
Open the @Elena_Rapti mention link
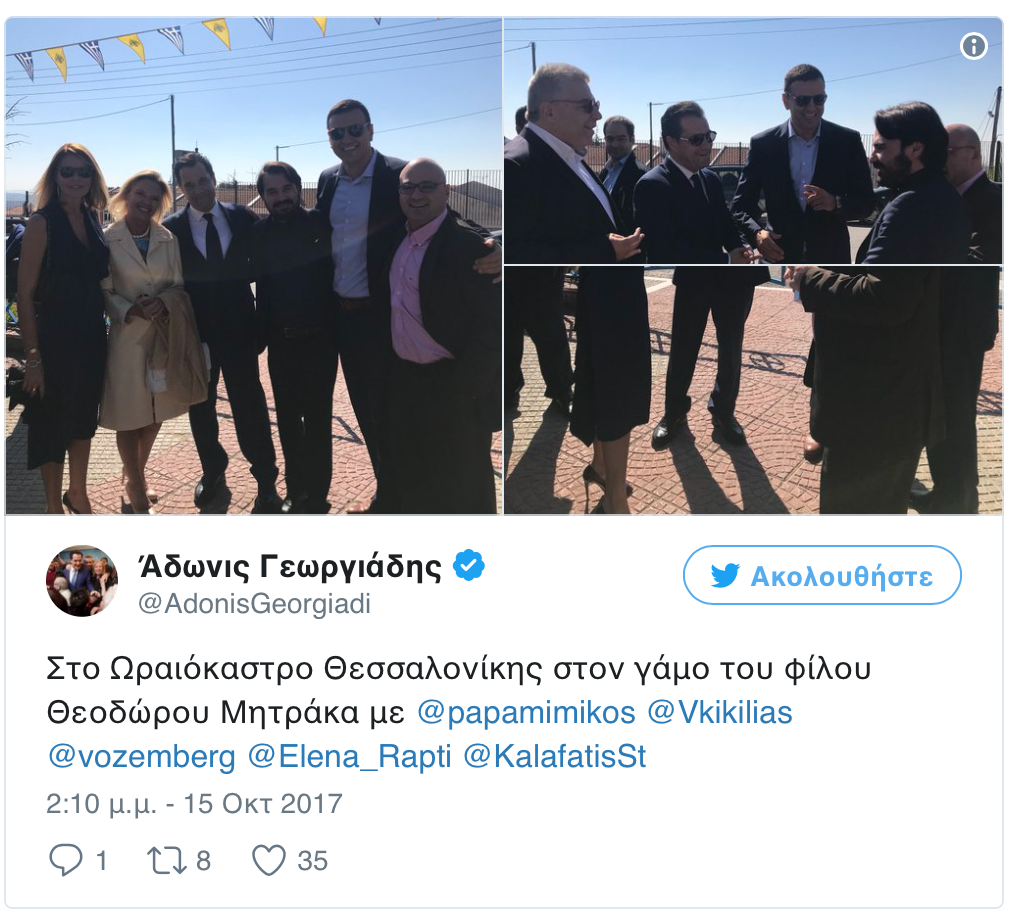[349, 756]
